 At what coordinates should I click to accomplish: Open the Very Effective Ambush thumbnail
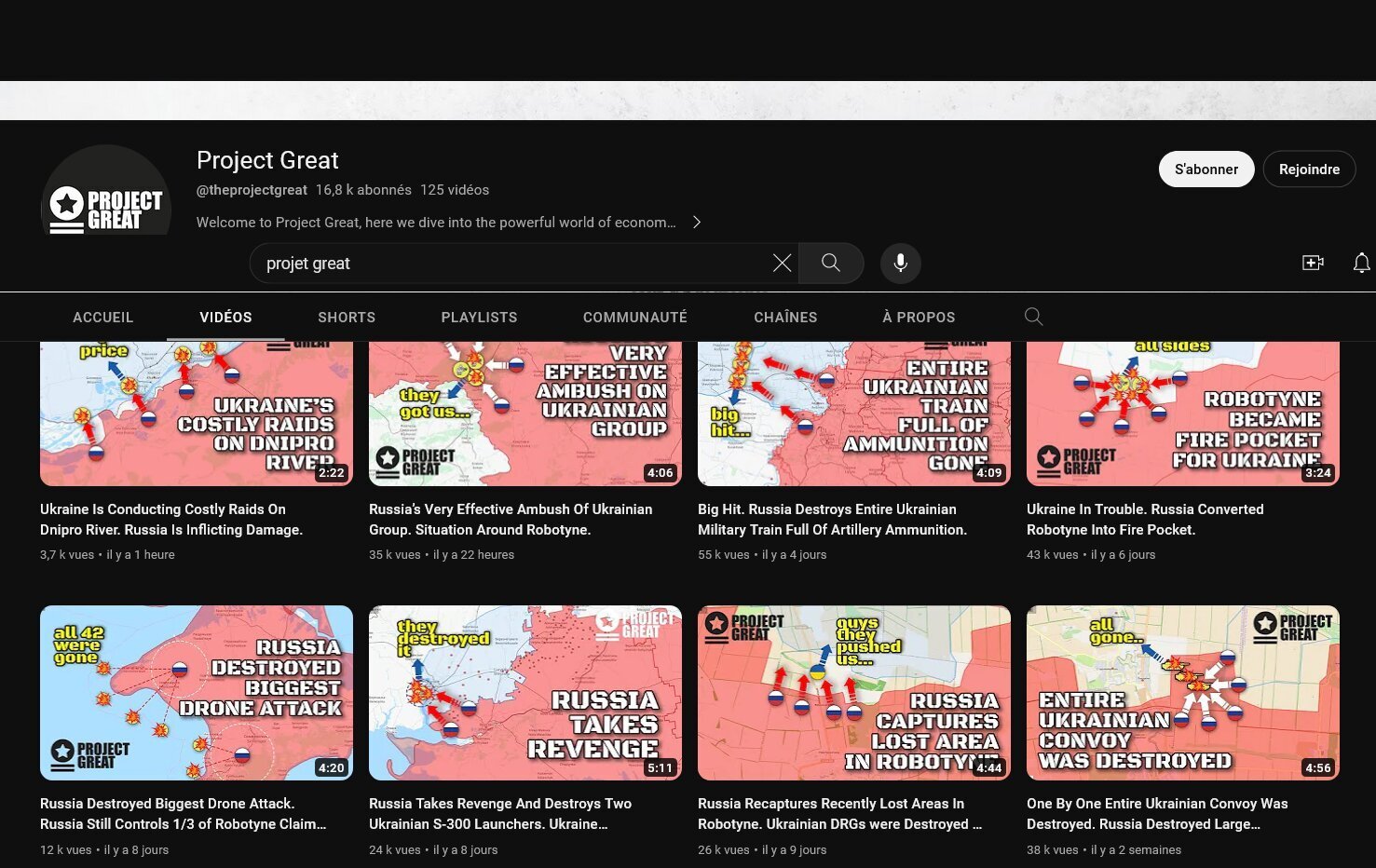[x=525, y=414]
